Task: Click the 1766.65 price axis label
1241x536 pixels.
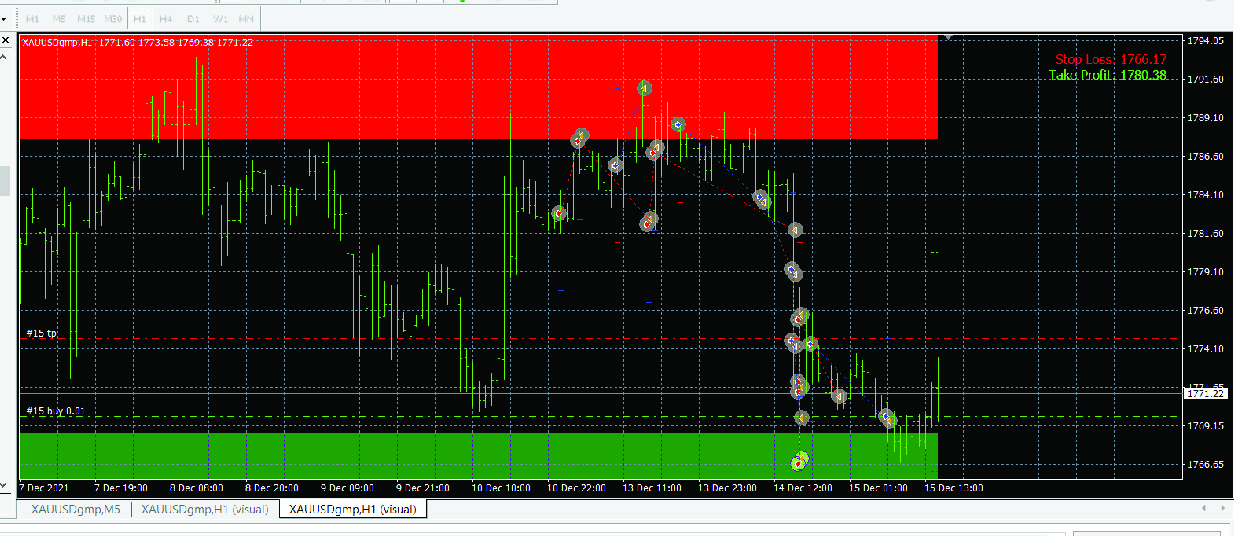Action: click(1205, 465)
